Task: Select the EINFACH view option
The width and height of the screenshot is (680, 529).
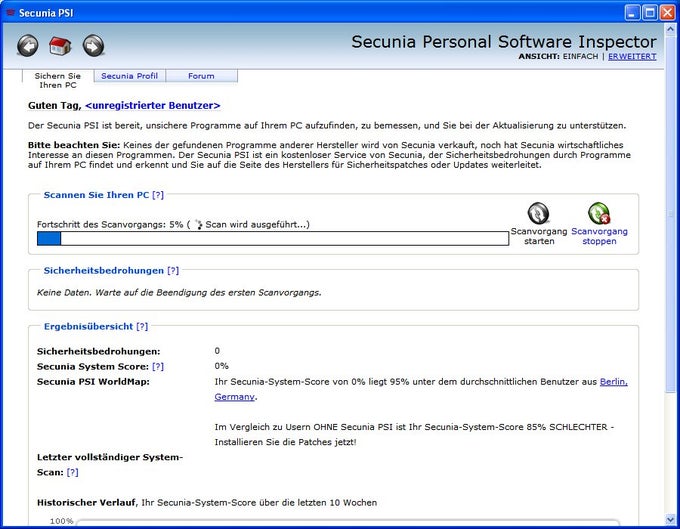Action: tap(580, 56)
